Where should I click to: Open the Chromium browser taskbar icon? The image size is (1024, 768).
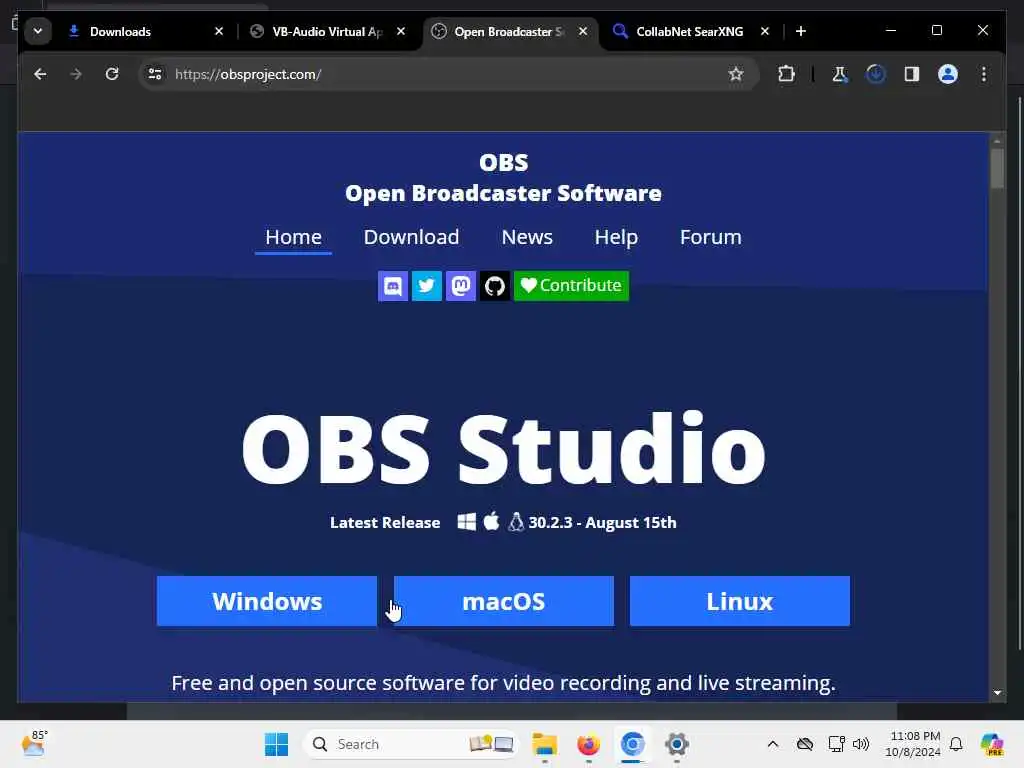[x=632, y=744]
